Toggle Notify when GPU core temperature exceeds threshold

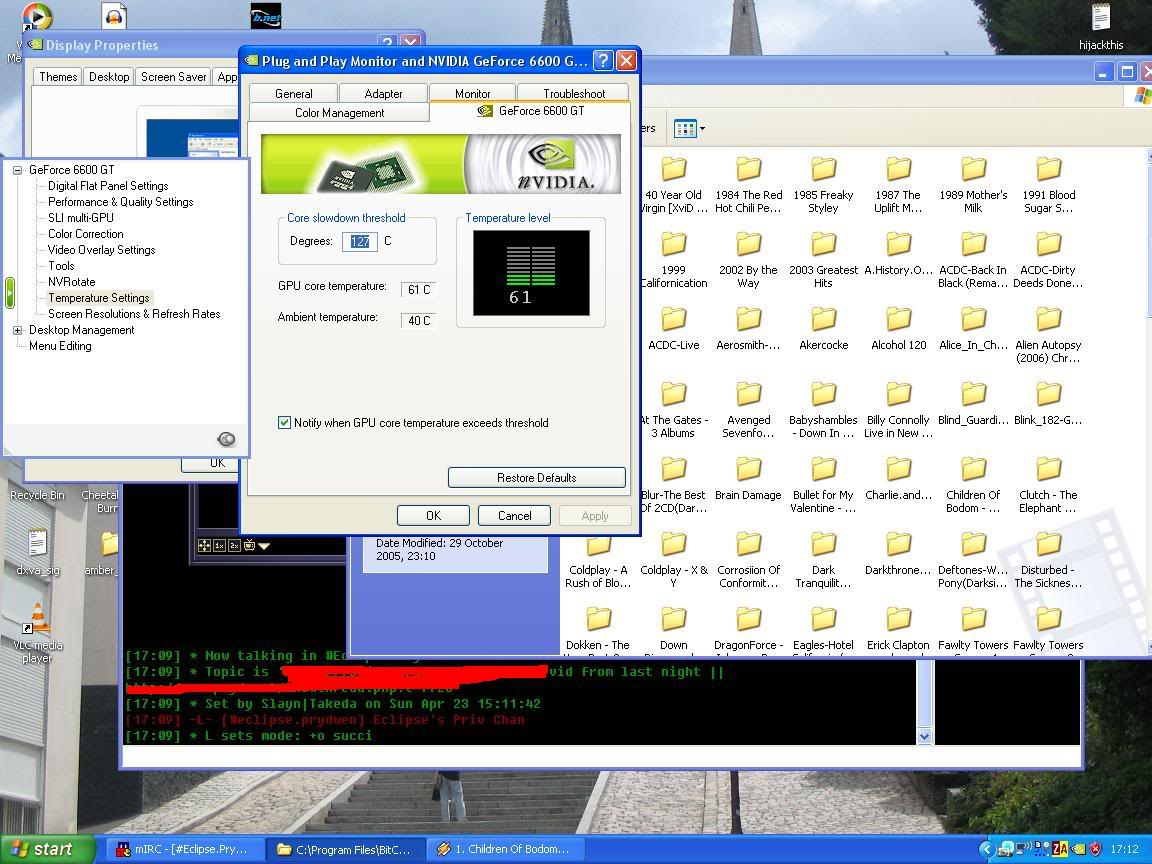[284, 422]
